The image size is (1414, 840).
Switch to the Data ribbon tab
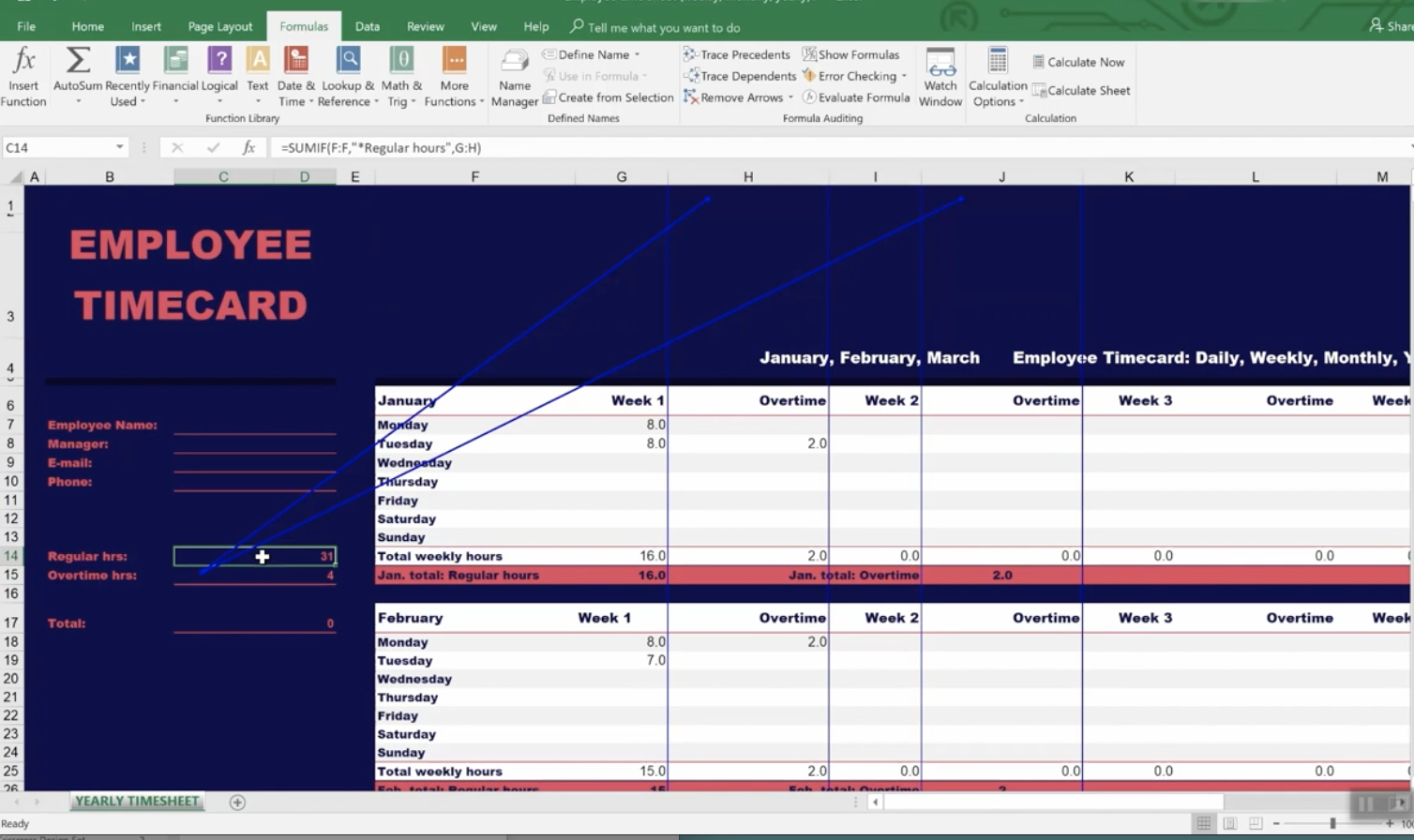click(x=368, y=26)
